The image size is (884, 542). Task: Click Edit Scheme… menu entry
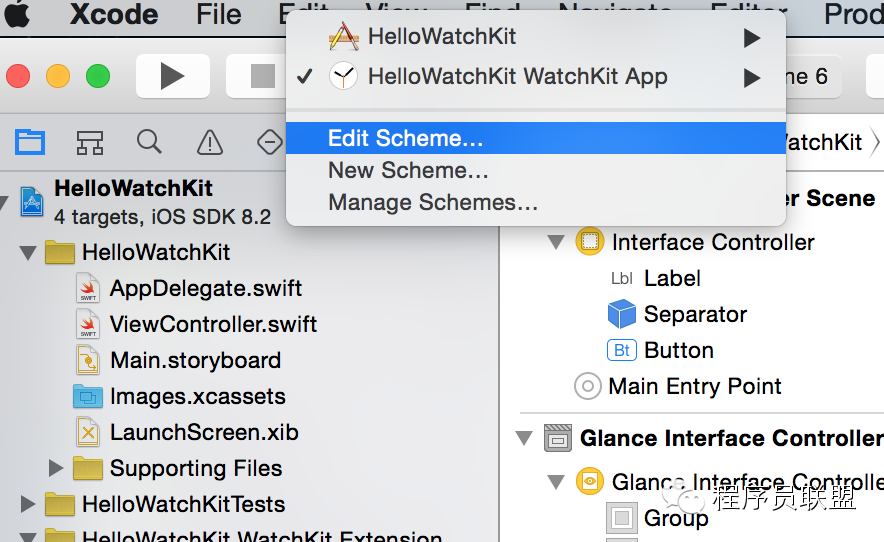coord(536,138)
